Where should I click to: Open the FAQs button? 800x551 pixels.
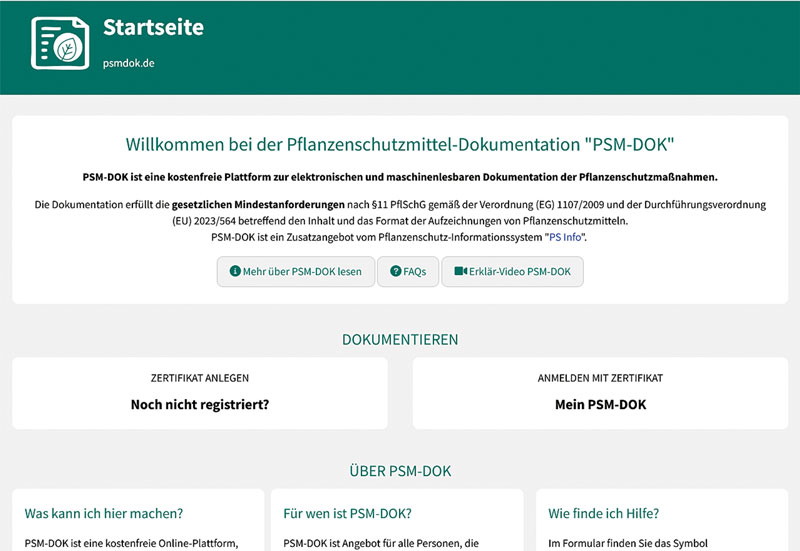point(408,271)
